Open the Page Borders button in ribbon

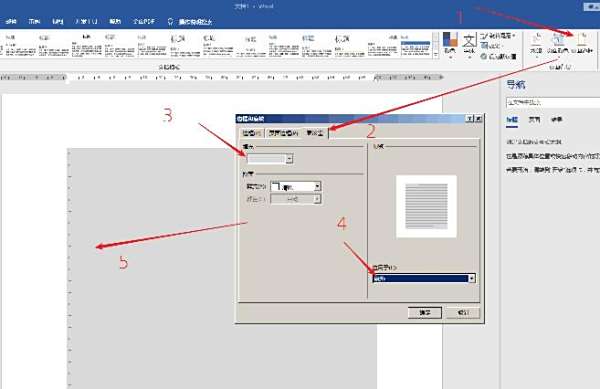582,43
